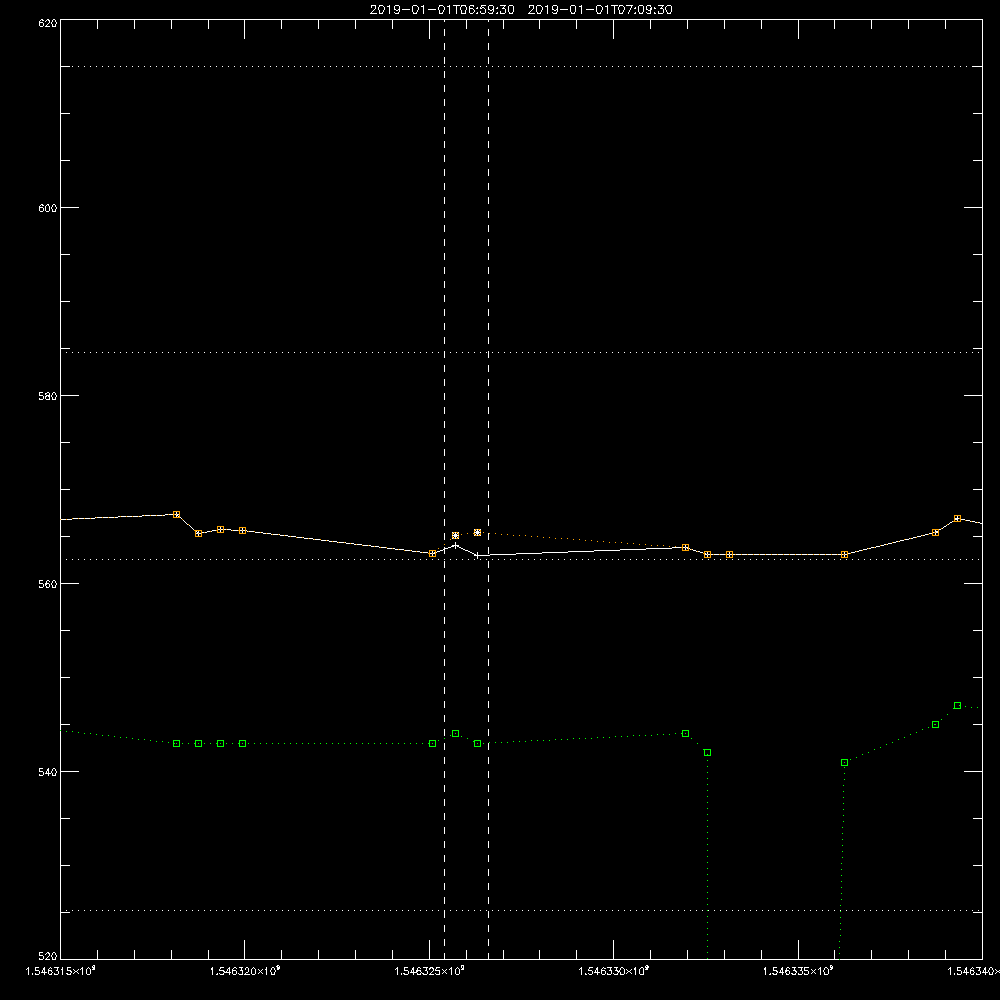Viewport: 1000px width, 1000px height.
Task: Click x-axis label 1.546315×10⁹
Action: pyautogui.click(x=61, y=971)
